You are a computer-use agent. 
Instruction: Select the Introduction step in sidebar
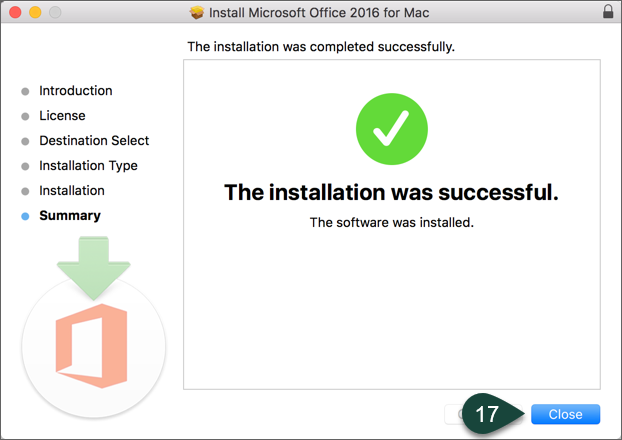[75, 91]
